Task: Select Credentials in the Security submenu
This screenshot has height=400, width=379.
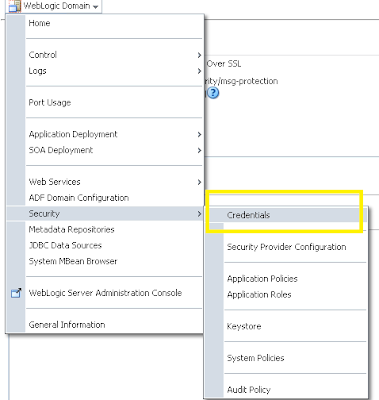Action: 248,215
